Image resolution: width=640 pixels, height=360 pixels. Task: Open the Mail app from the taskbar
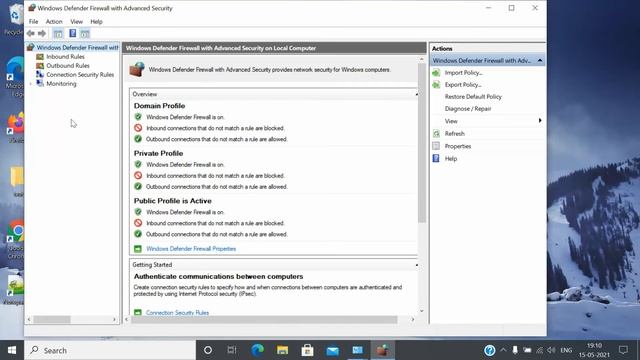pyautogui.click(x=332, y=350)
